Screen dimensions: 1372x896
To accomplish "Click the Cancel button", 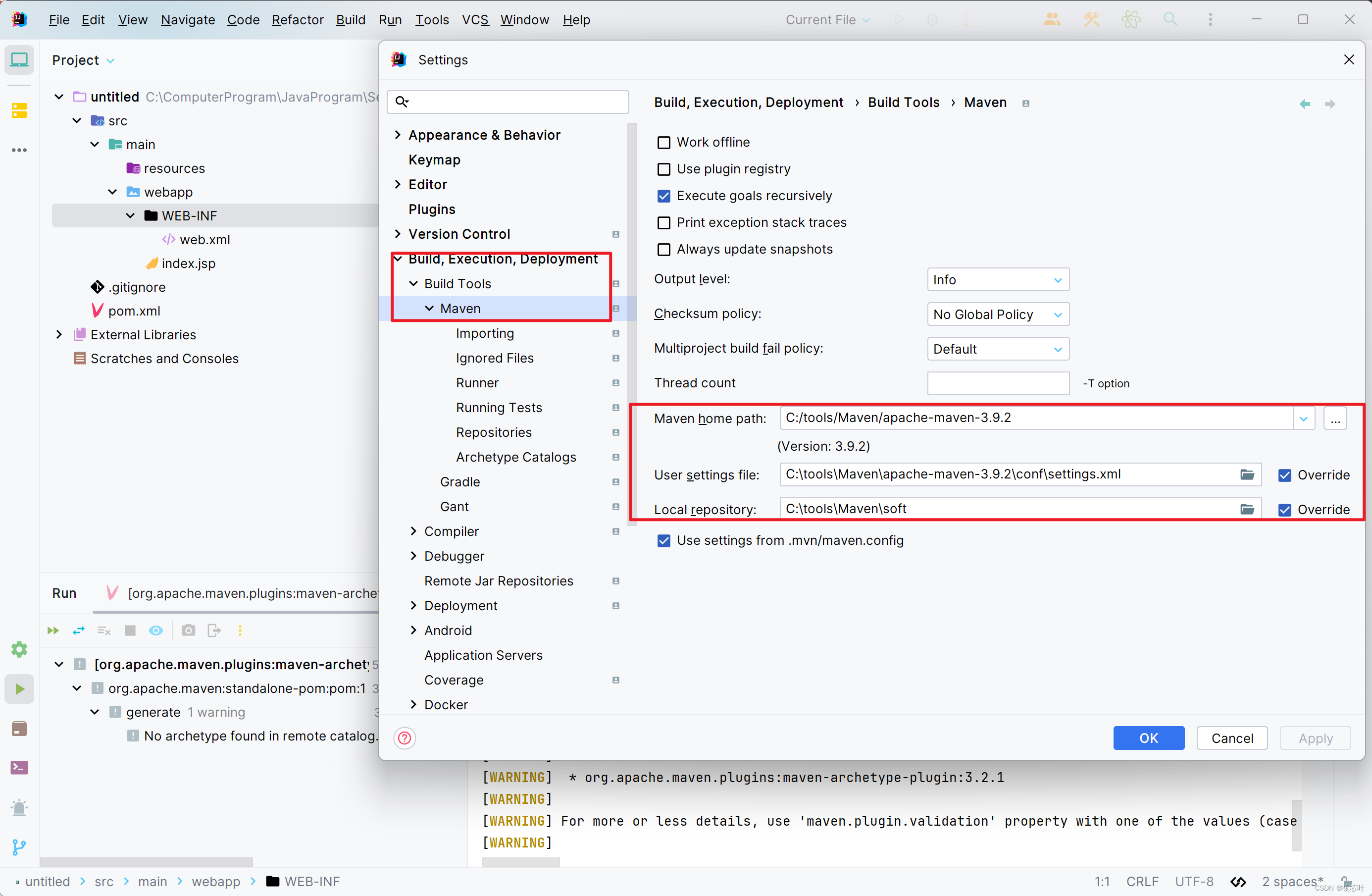I will point(1232,738).
